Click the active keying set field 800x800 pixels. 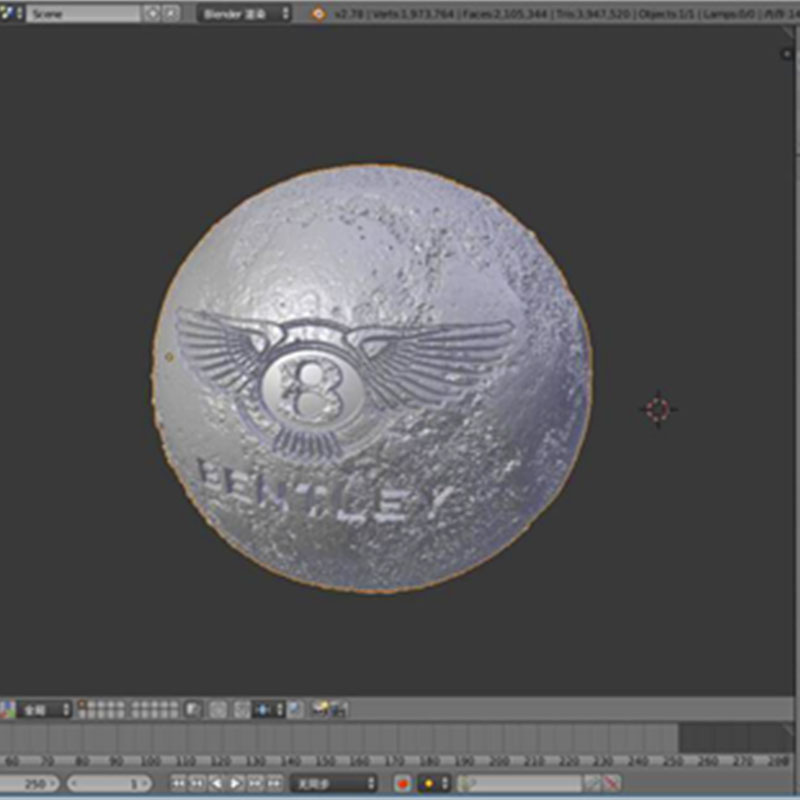coord(519,783)
